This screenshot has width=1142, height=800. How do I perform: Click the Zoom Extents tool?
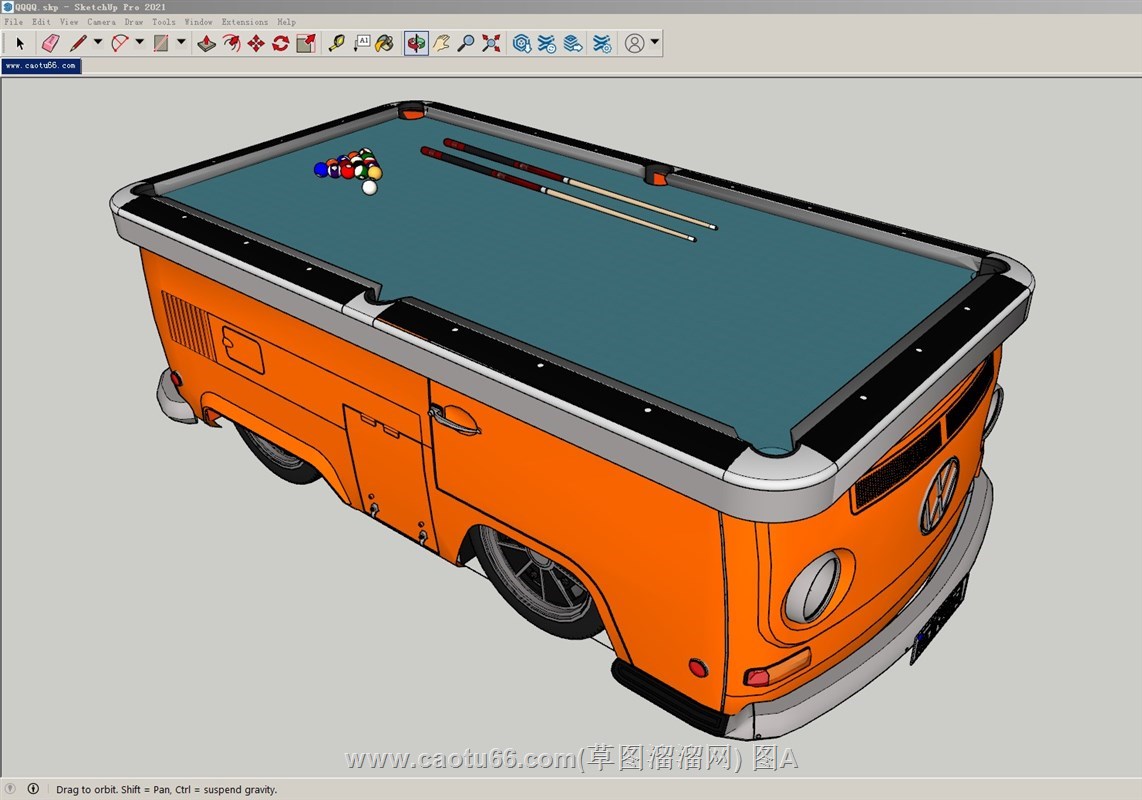[x=492, y=44]
